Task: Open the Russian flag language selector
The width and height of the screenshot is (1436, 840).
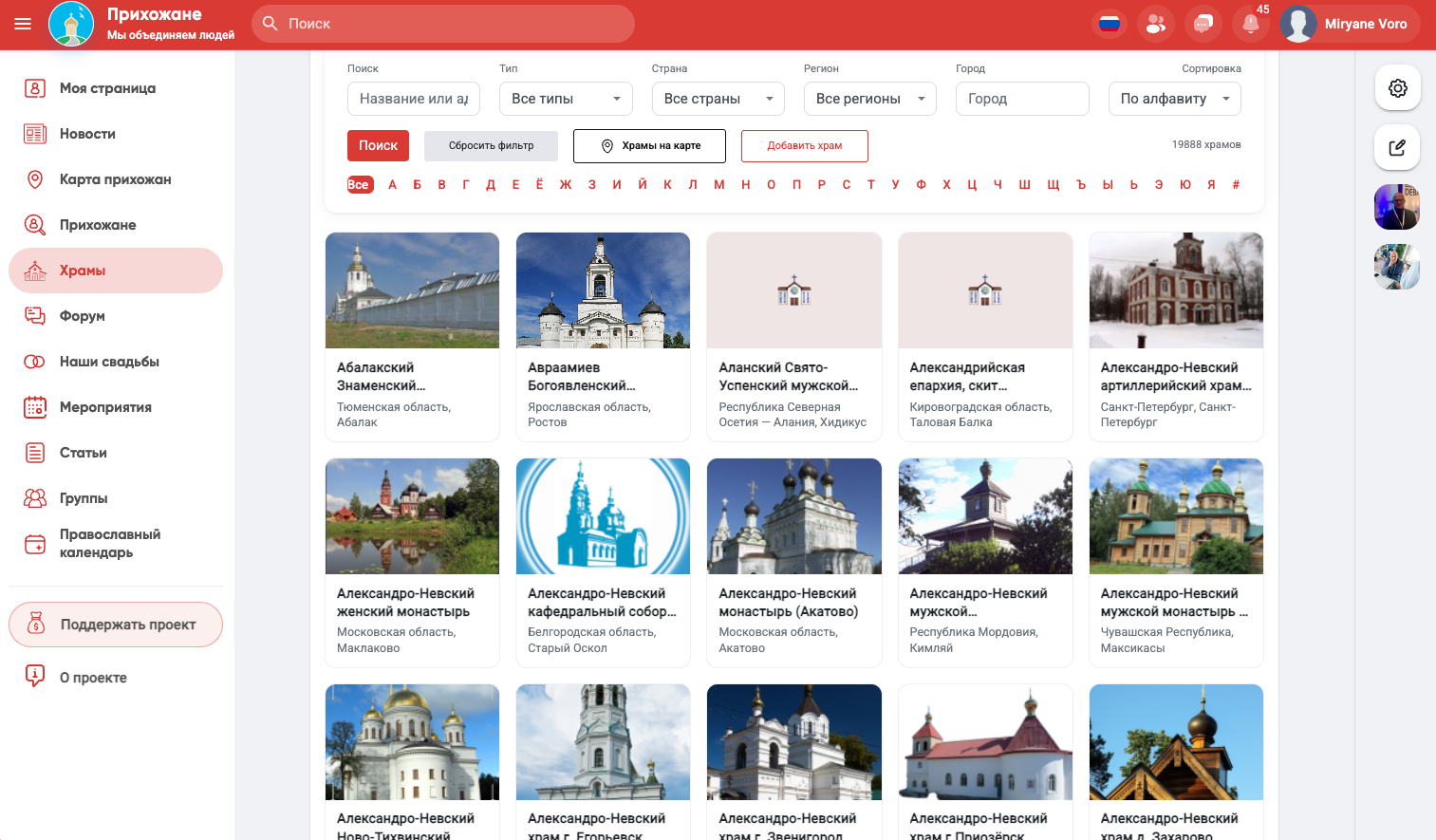Action: 1109,24
